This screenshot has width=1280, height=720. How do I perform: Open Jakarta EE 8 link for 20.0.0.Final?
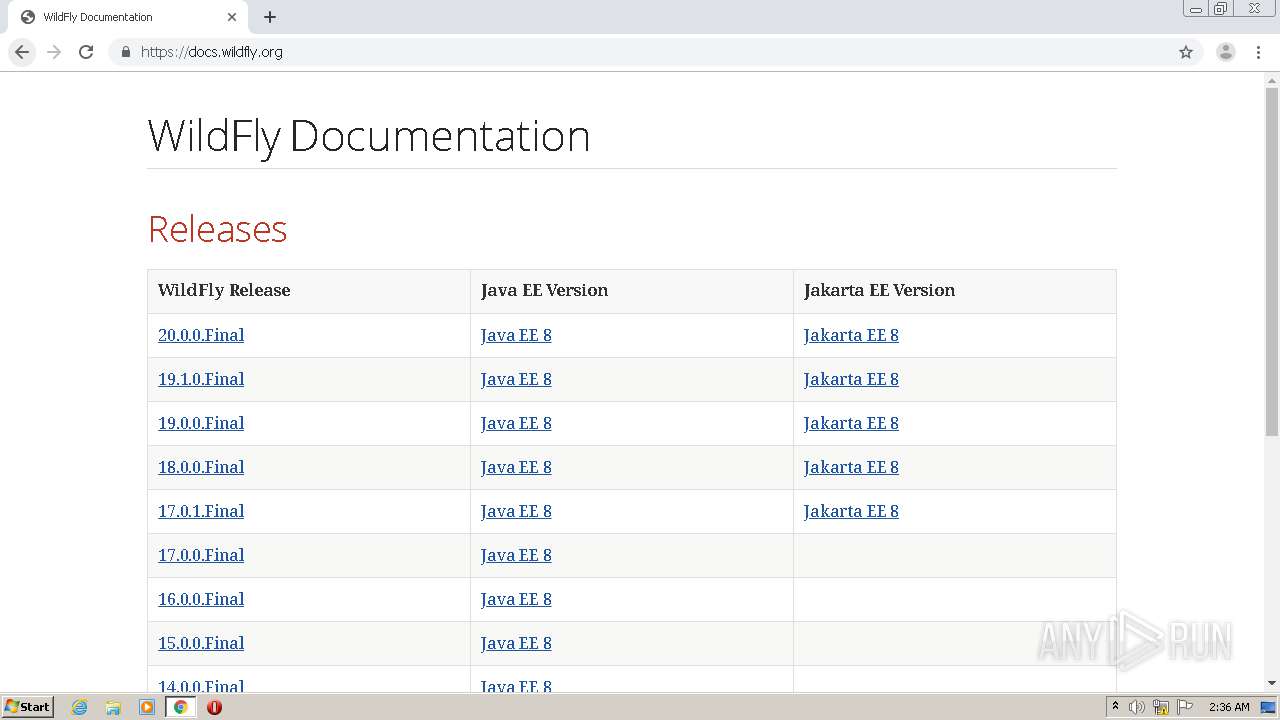(x=851, y=335)
